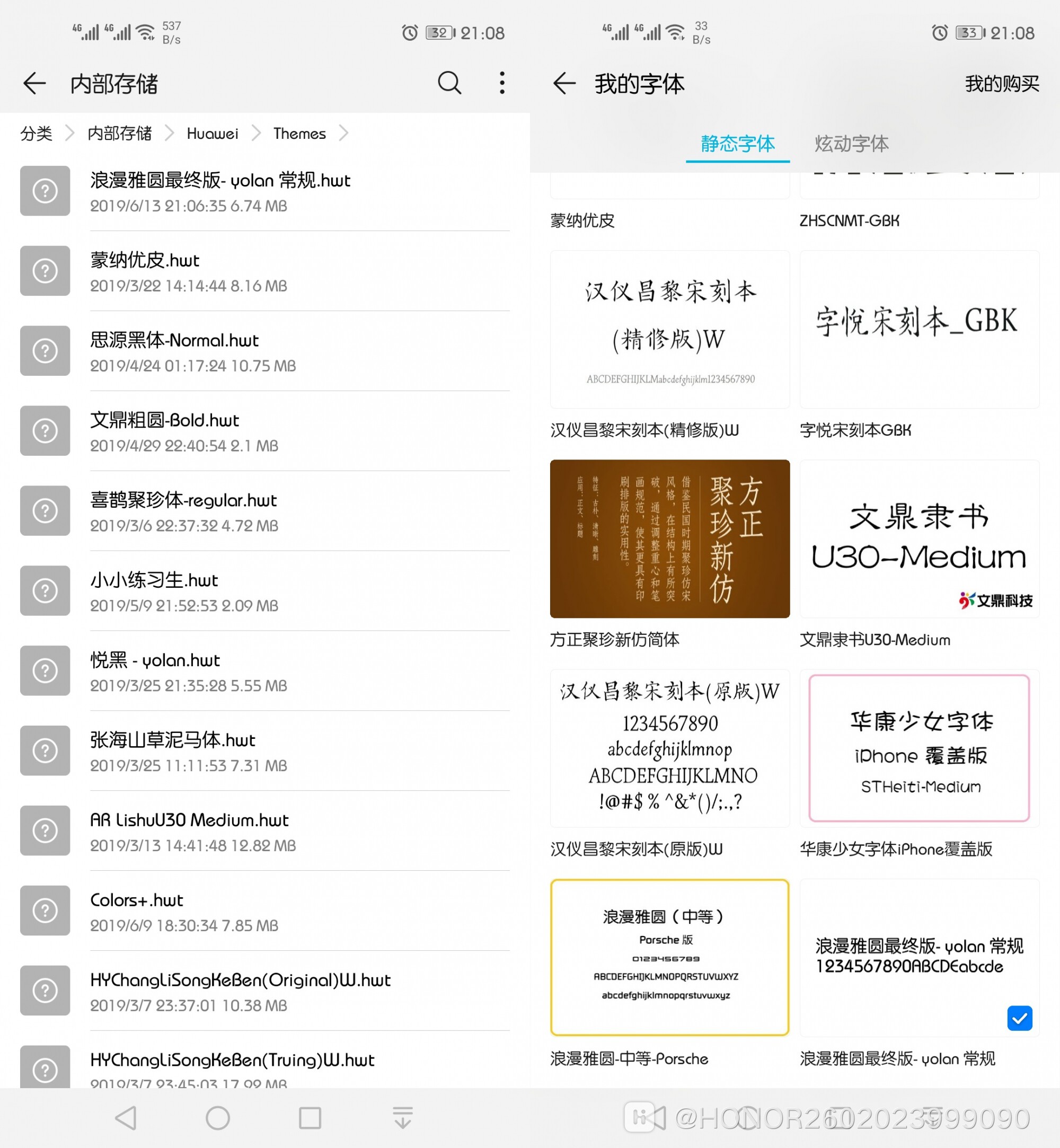Tap the file icon for 蒙纳优皮.hwt

(45, 271)
